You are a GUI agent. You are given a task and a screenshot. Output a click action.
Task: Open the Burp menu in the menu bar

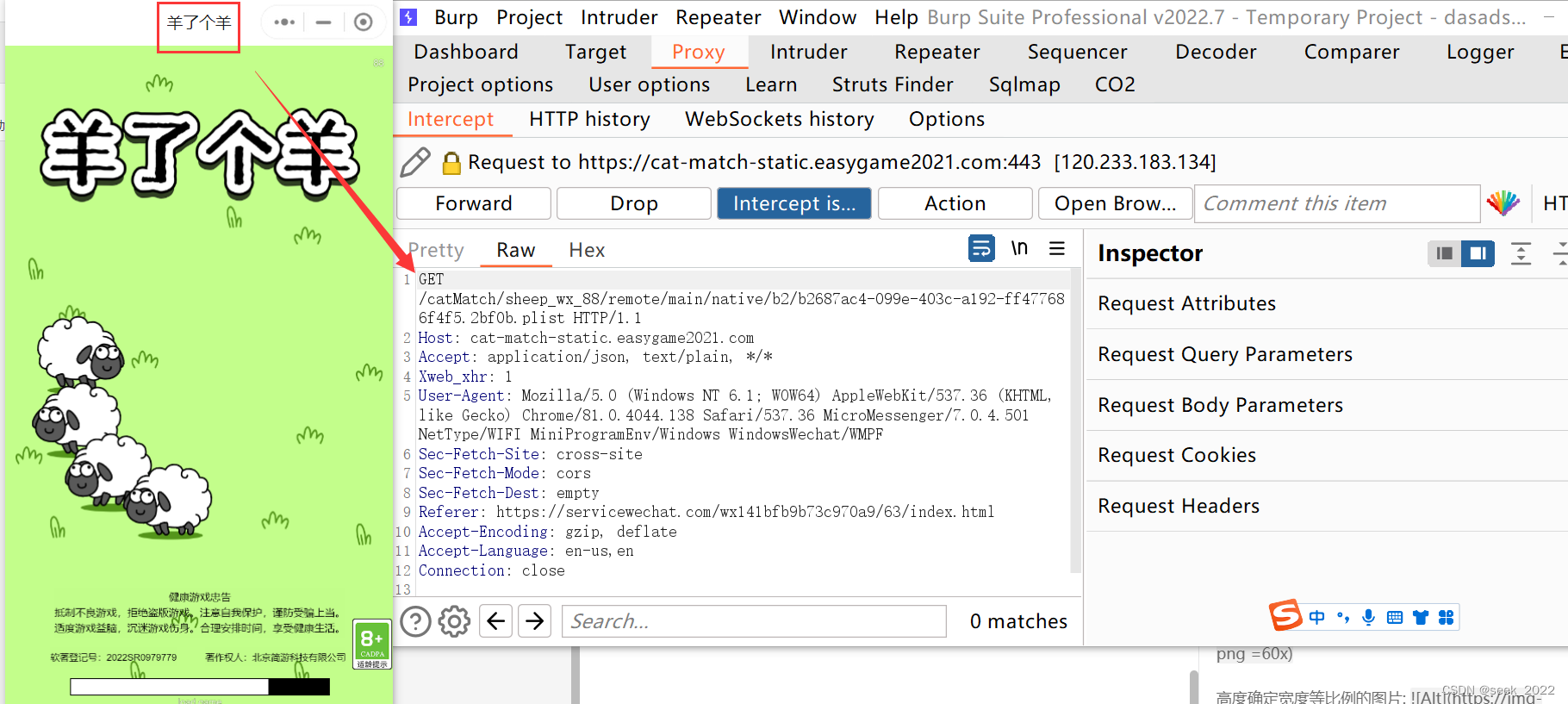click(x=456, y=17)
